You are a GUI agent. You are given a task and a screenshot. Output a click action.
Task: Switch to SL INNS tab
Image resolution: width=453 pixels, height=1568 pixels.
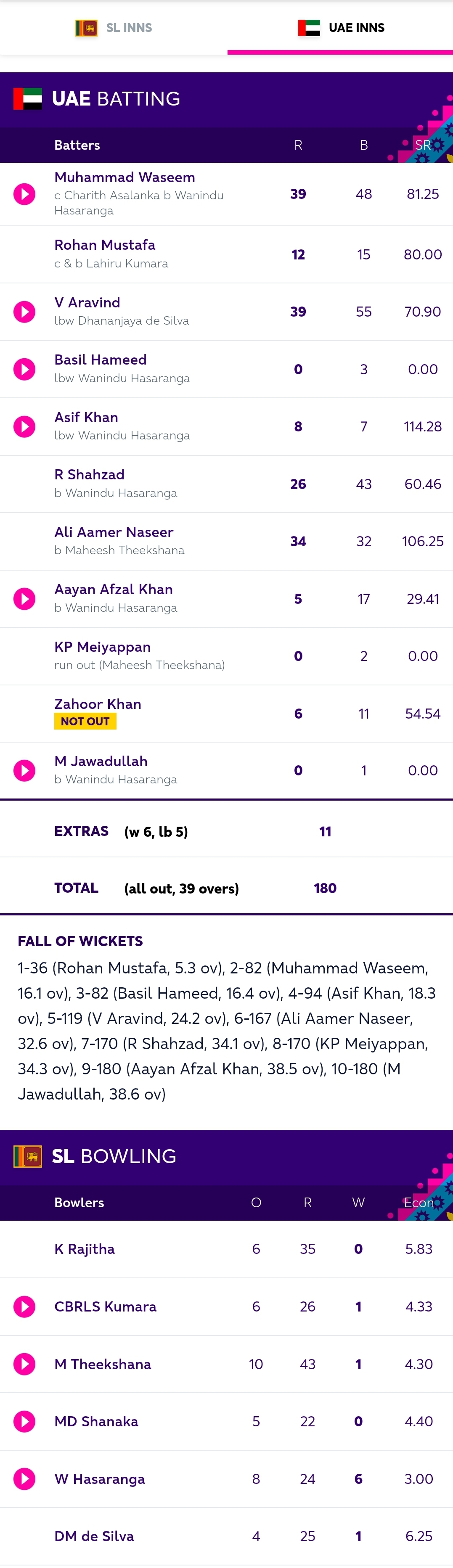click(x=114, y=28)
